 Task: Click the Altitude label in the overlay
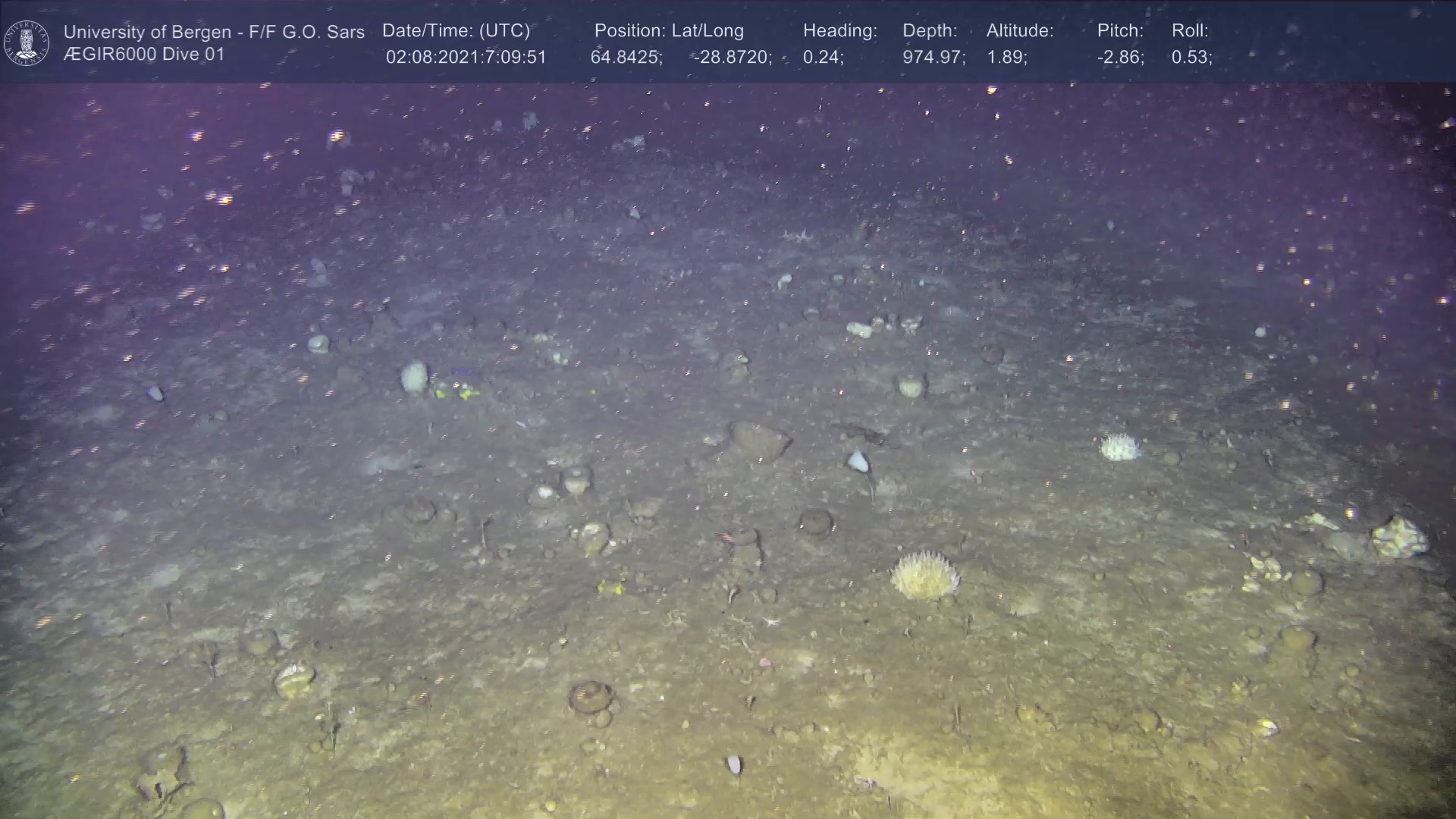[1019, 30]
